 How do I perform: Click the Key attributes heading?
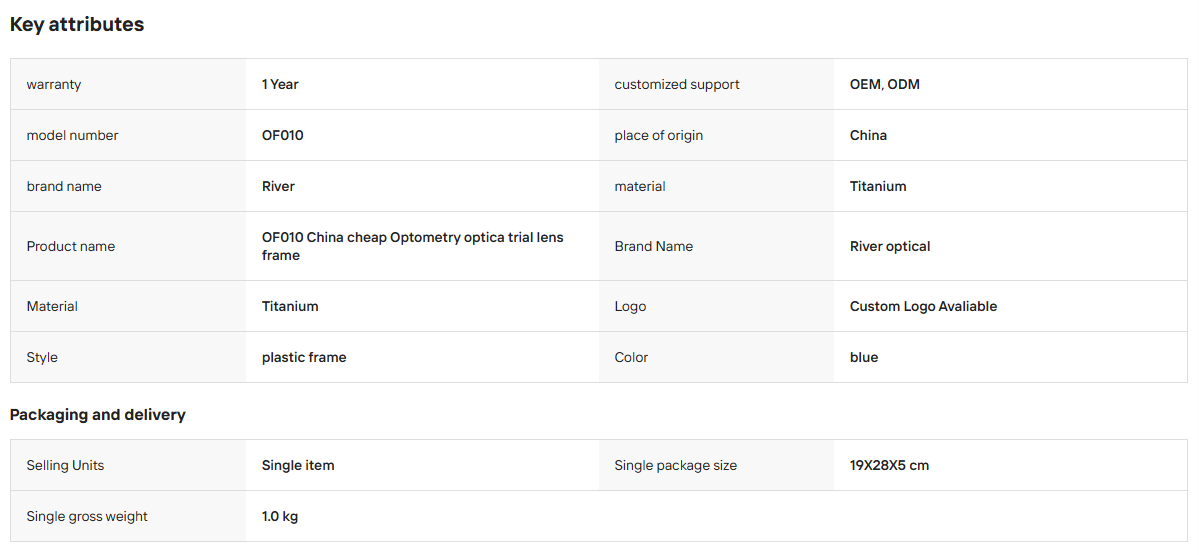(76, 24)
